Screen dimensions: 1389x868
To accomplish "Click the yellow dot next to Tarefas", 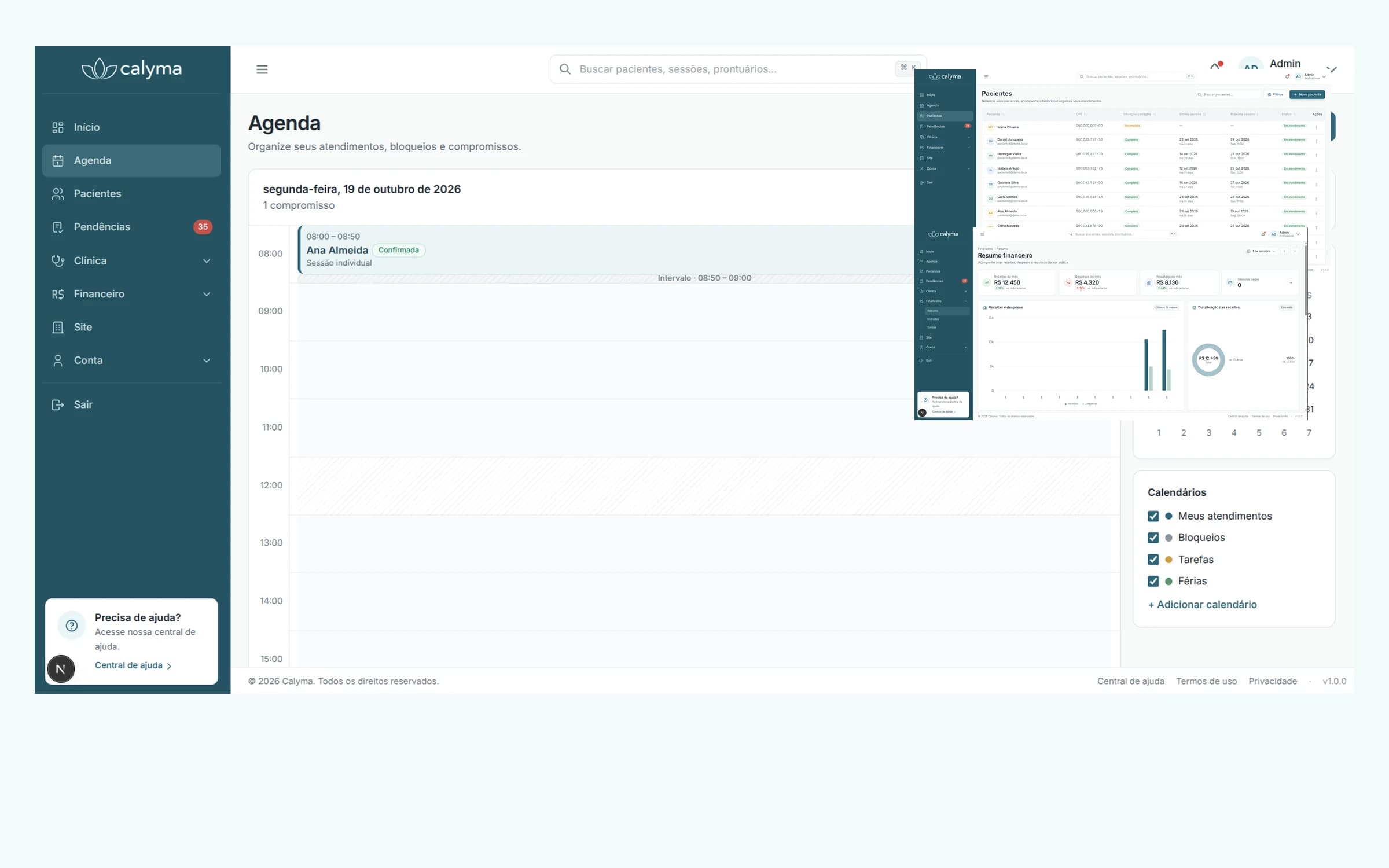I will point(1168,560).
